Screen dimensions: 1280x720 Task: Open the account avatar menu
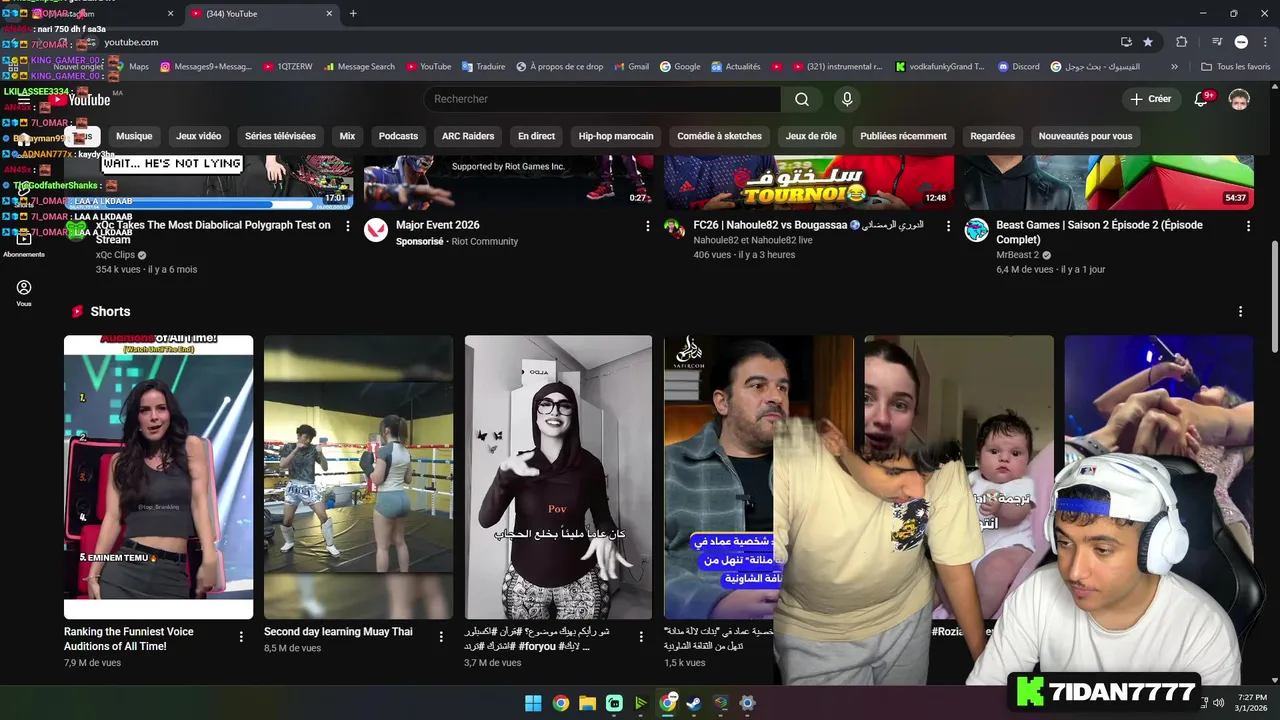click(x=1239, y=99)
